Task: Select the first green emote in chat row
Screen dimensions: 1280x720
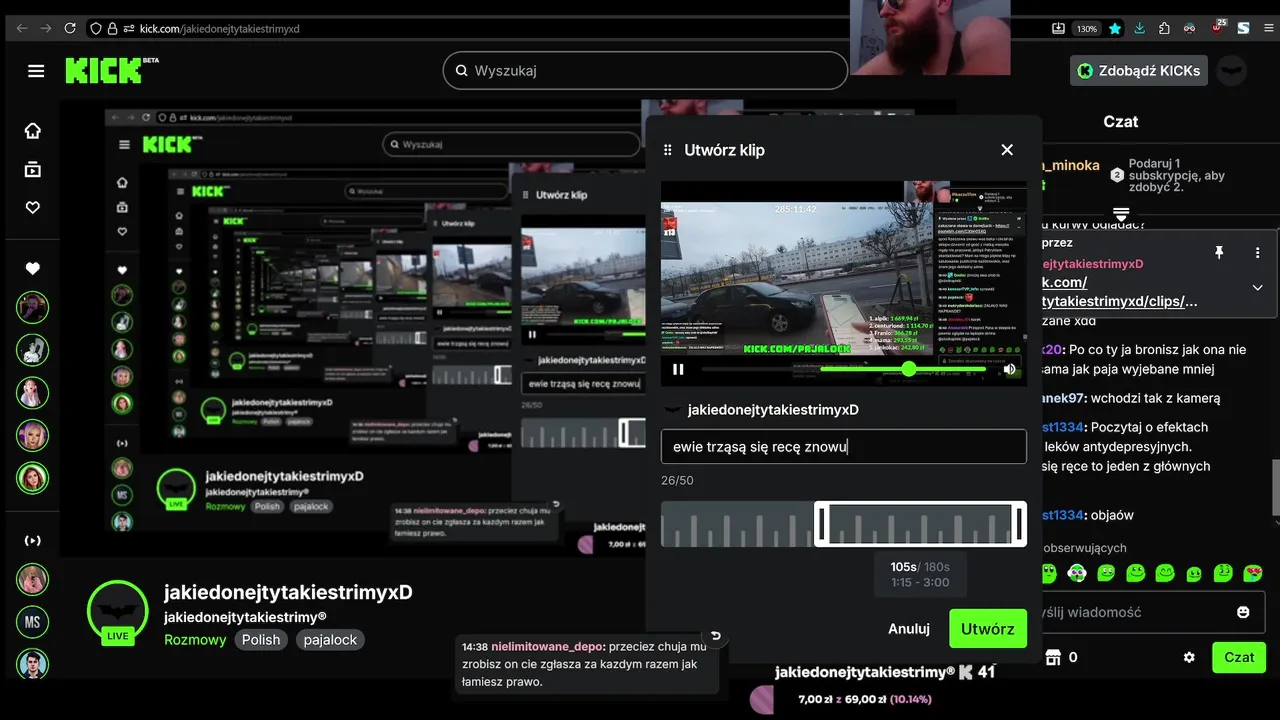Action: [1047, 573]
